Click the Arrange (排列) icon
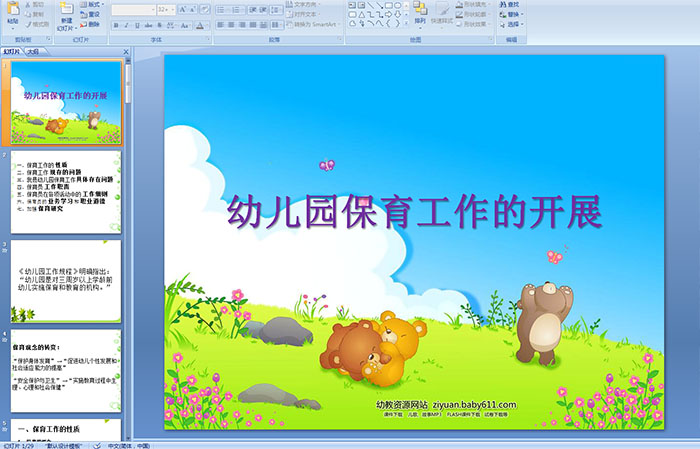The image size is (700, 449). pos(420,8)
